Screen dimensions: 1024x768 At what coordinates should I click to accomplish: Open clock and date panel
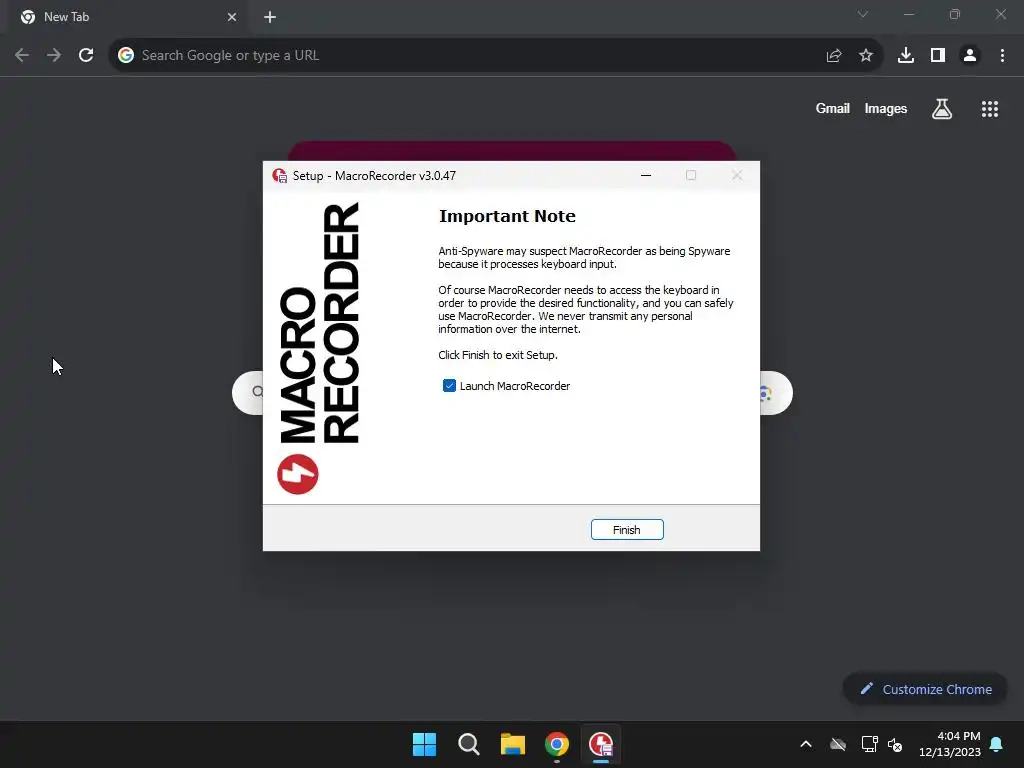point(950,744)
